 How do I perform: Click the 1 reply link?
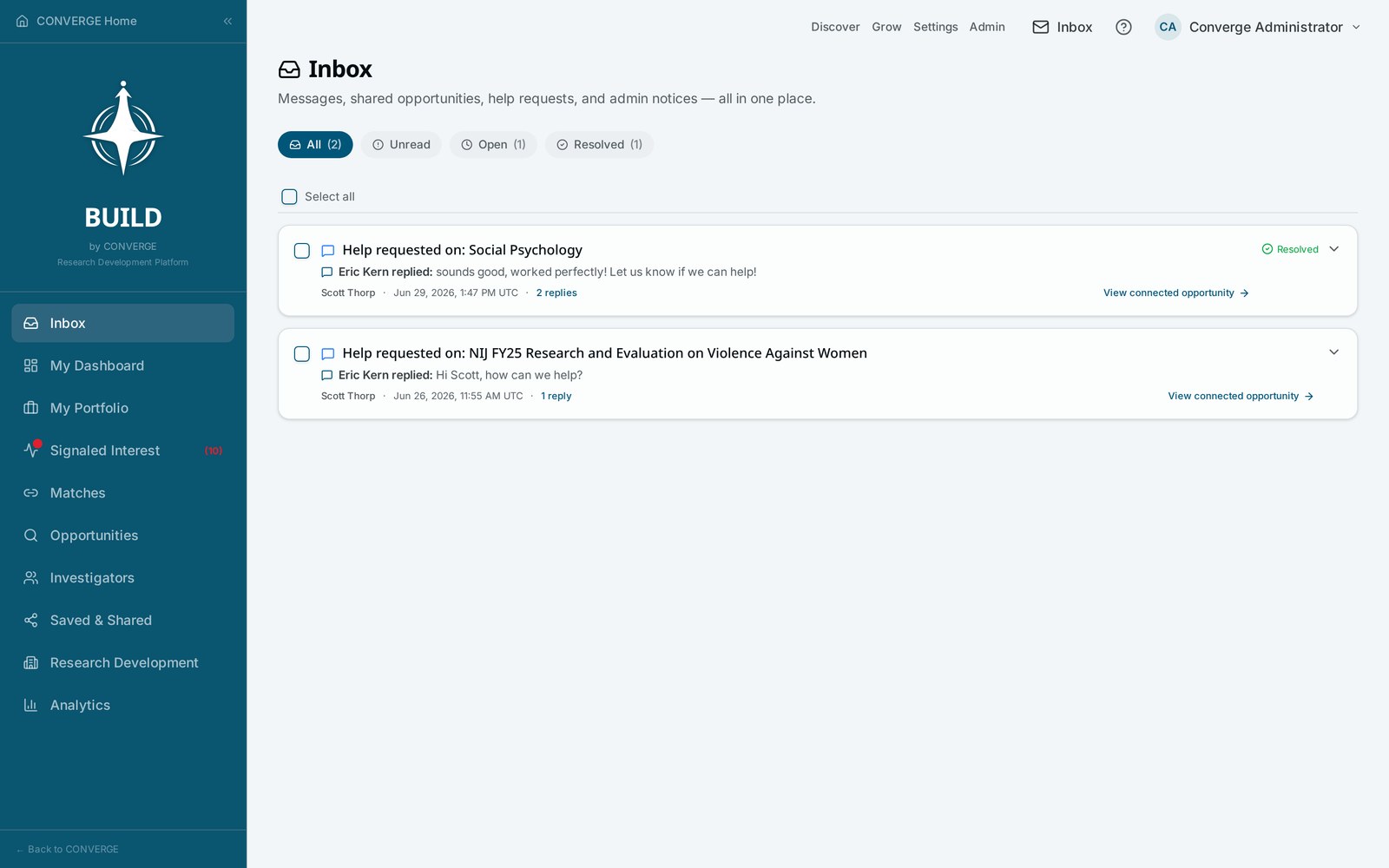tap(556, 397)
